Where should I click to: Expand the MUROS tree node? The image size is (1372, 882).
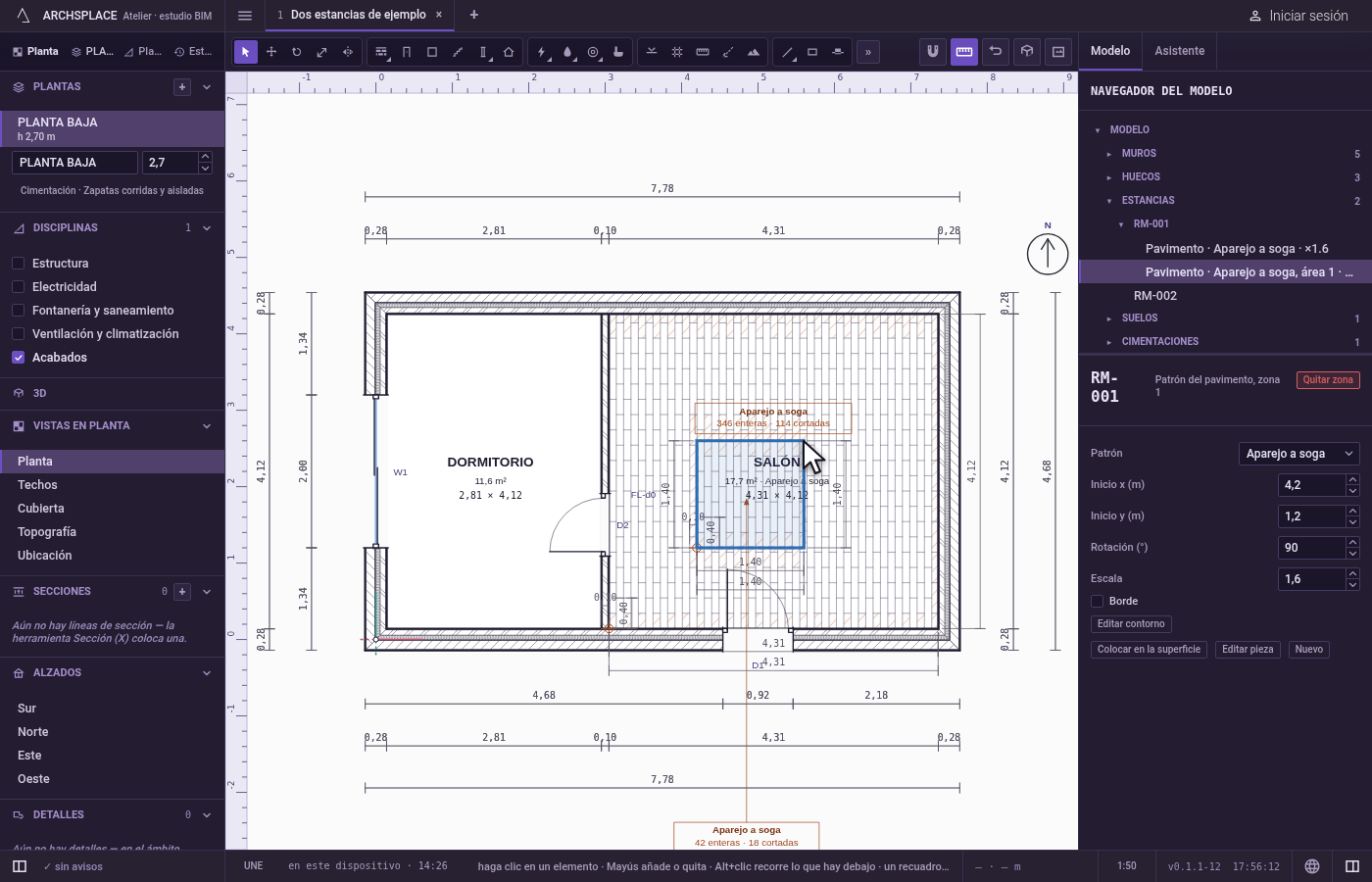(1108, 154)
